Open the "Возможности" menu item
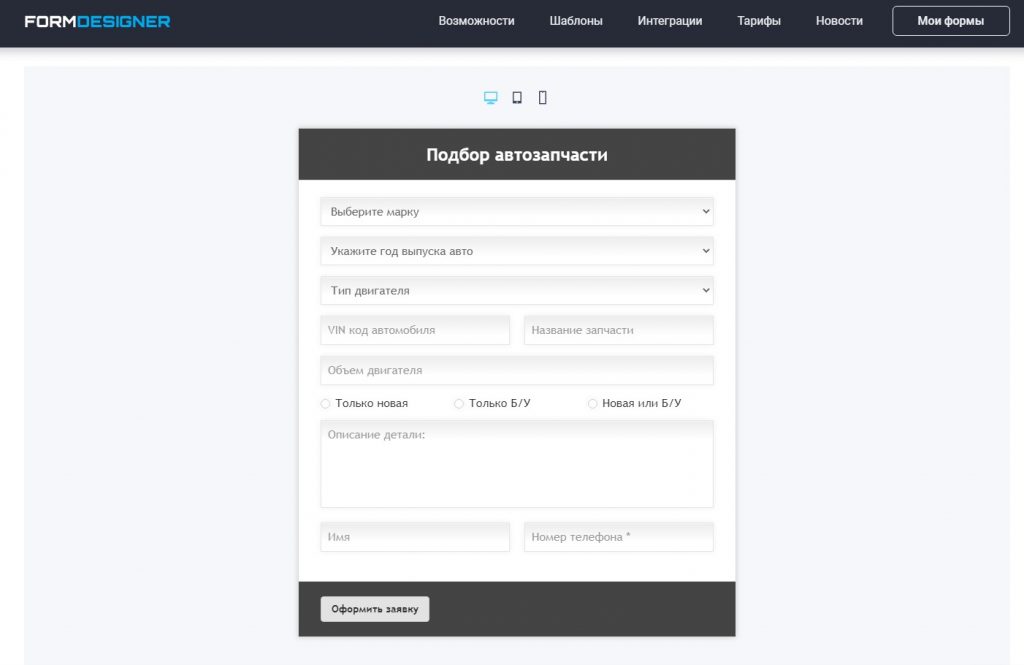 pos(476,21)
